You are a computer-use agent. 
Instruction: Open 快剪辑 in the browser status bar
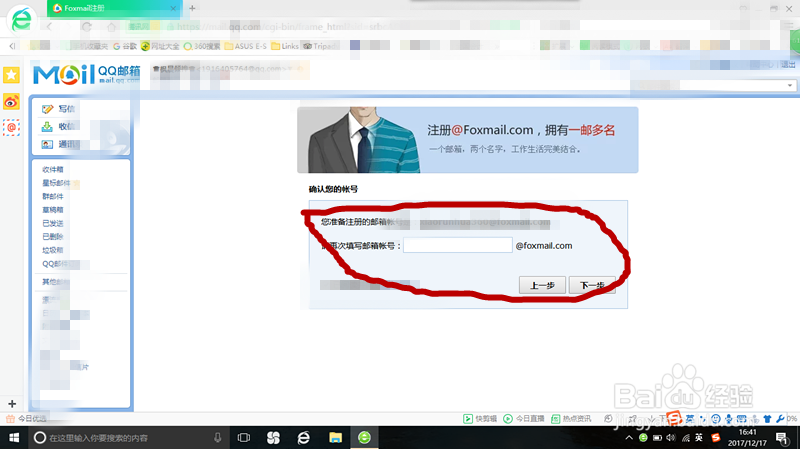[480, 418]
